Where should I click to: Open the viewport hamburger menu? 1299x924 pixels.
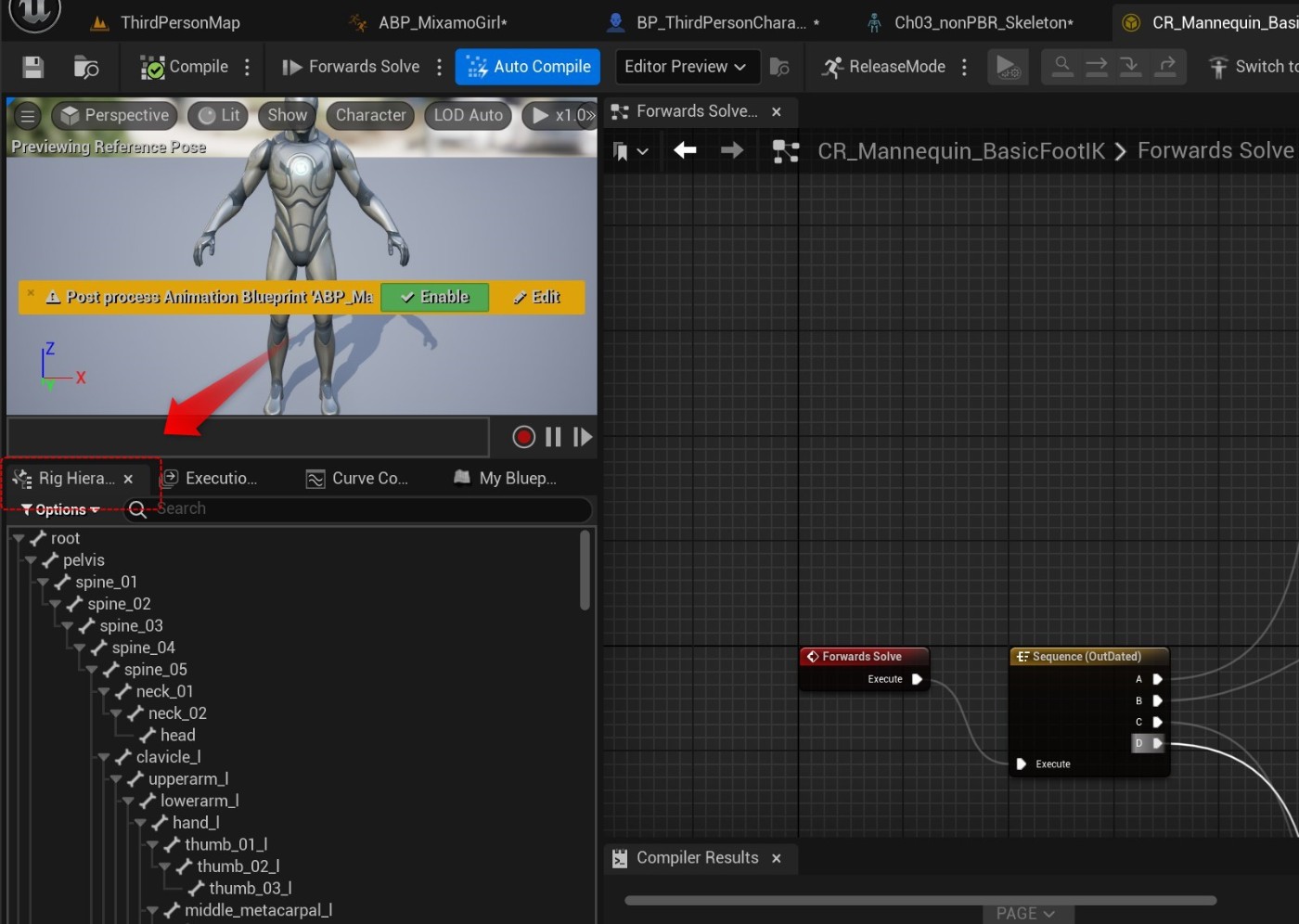28,116
